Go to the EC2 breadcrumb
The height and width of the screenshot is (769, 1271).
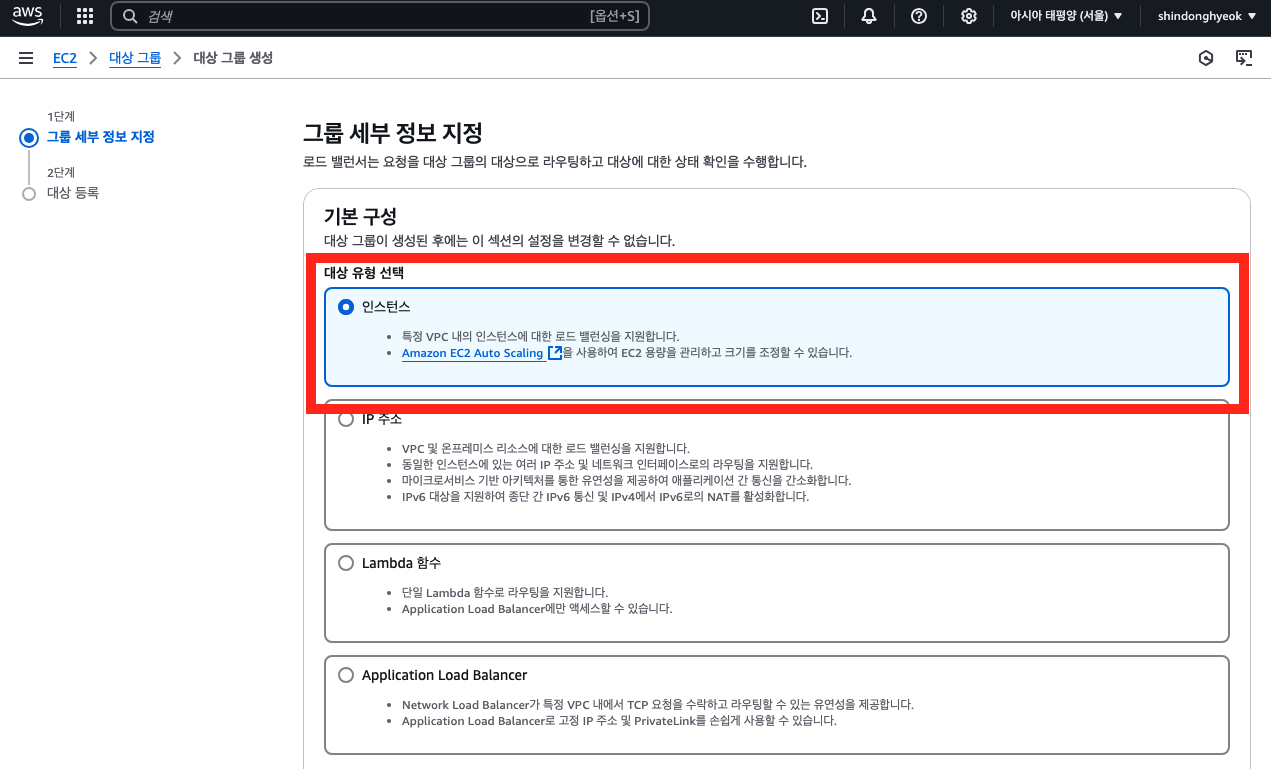point(65,58)
